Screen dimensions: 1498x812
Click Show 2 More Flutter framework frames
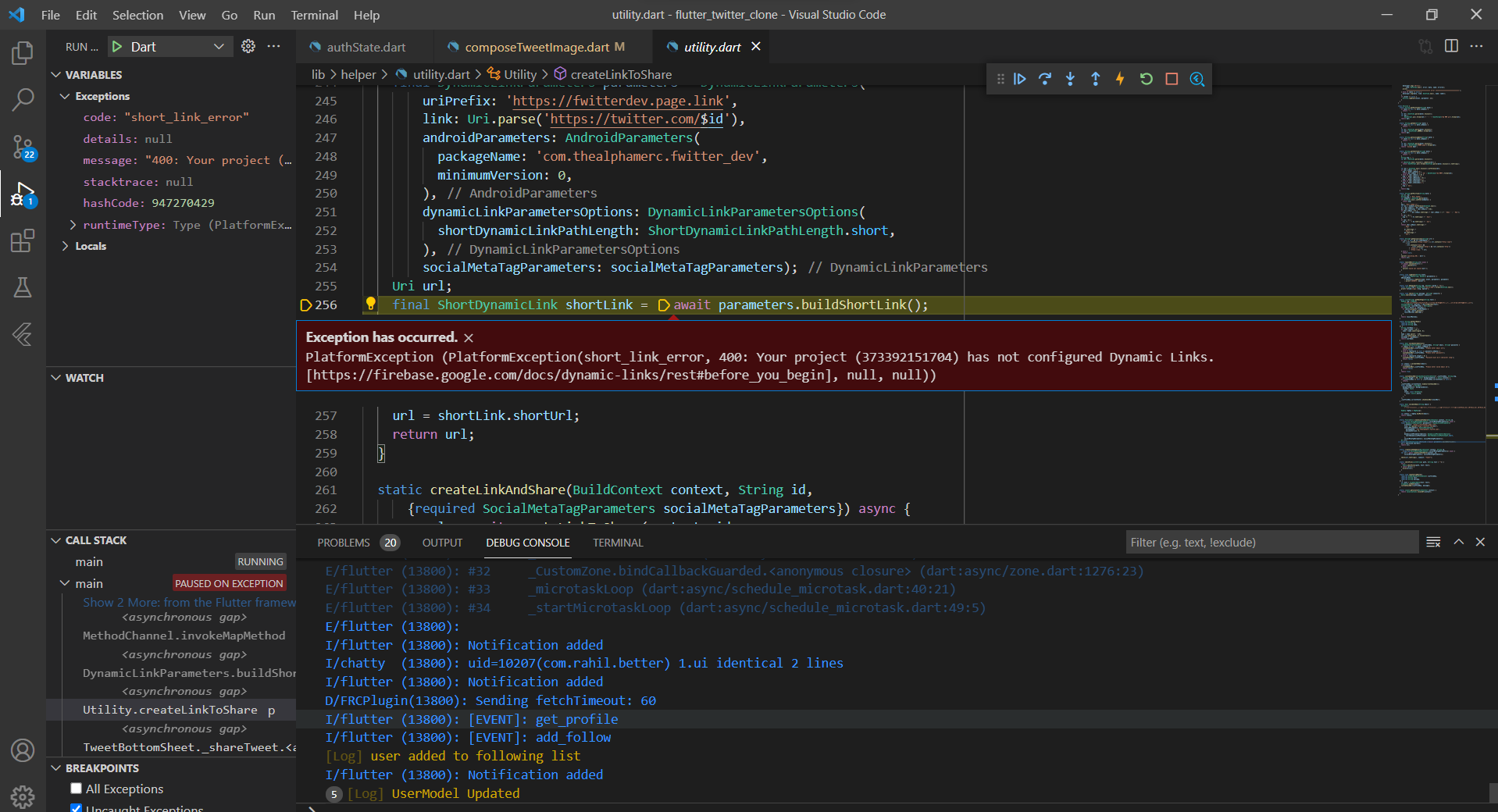point(189,602)
